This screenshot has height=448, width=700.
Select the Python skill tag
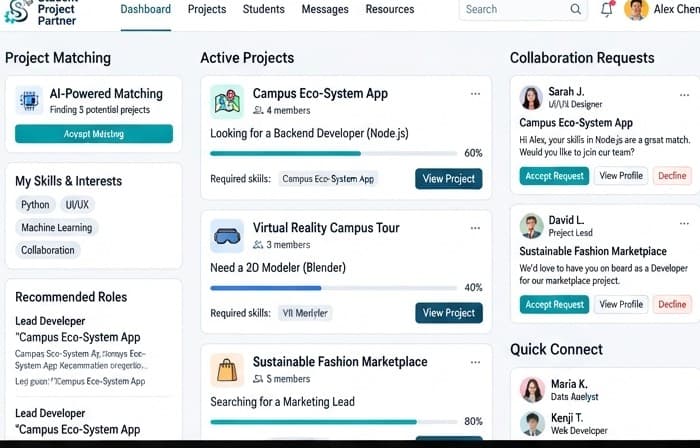click(35, 205)
